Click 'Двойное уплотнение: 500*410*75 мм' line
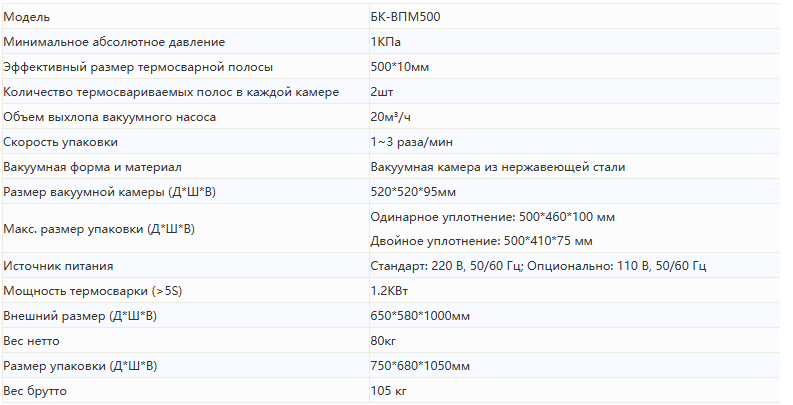The height and width of the screenshot is (405, 793). [x=481, y=242]
